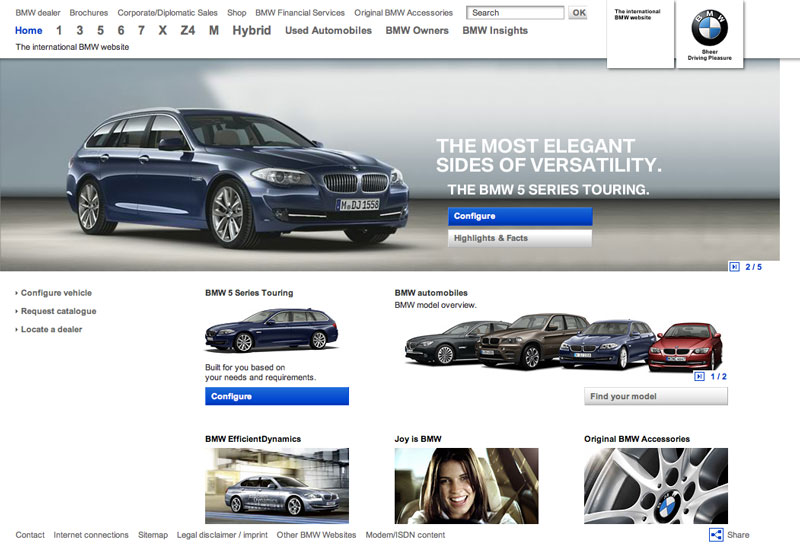Open the Original BMW Accessories wheel thumbnail
The width and height of the screenshot is (800, 545).
click(x=656, y=486)
